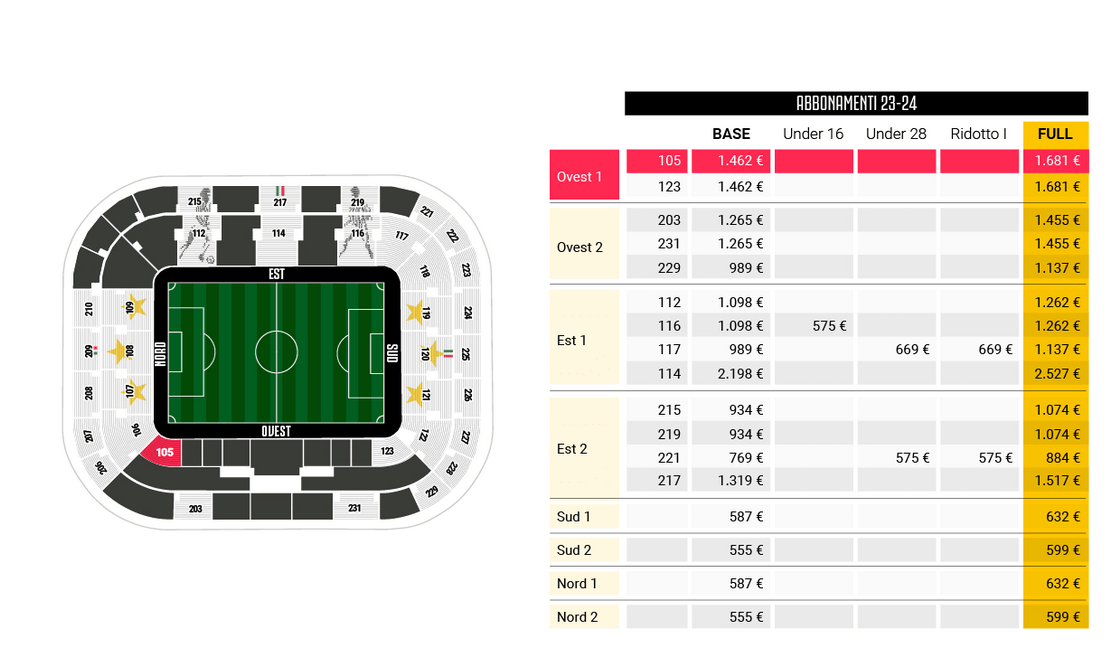This screenshot has height=651, width=1117.
Task: Click the Under 16 price 575 €
Action: [x=829, y=326]
